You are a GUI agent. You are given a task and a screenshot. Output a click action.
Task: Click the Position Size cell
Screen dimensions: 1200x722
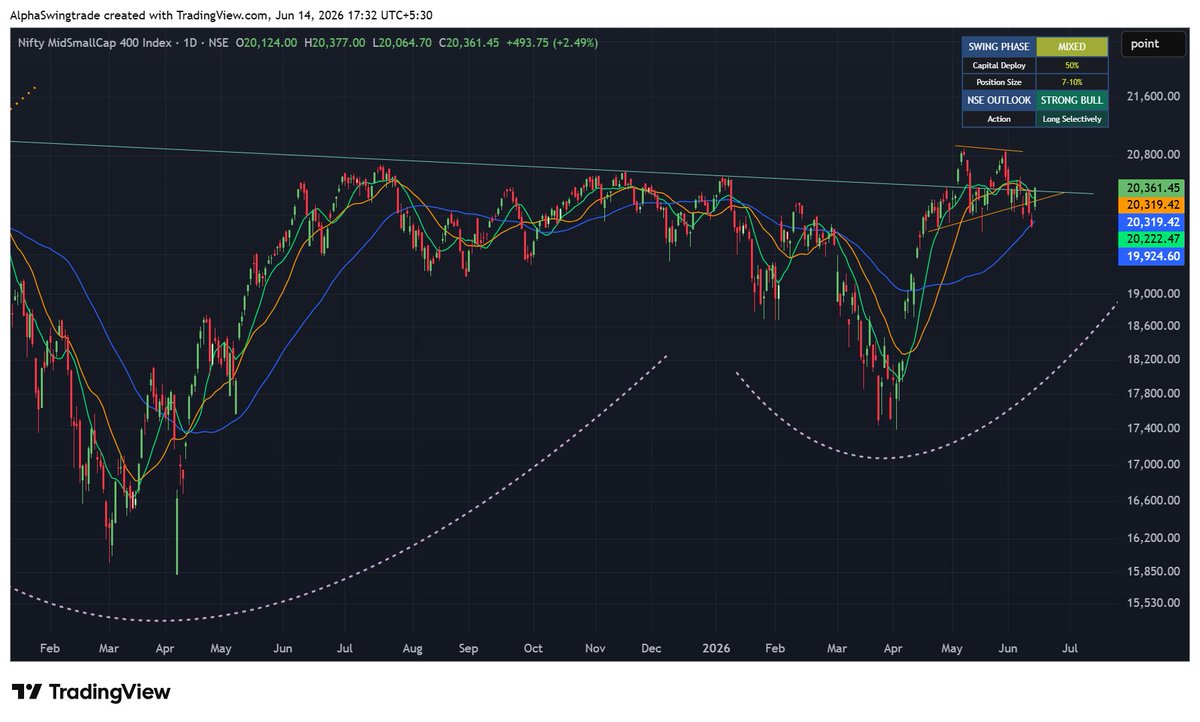(x=999, y=82)
